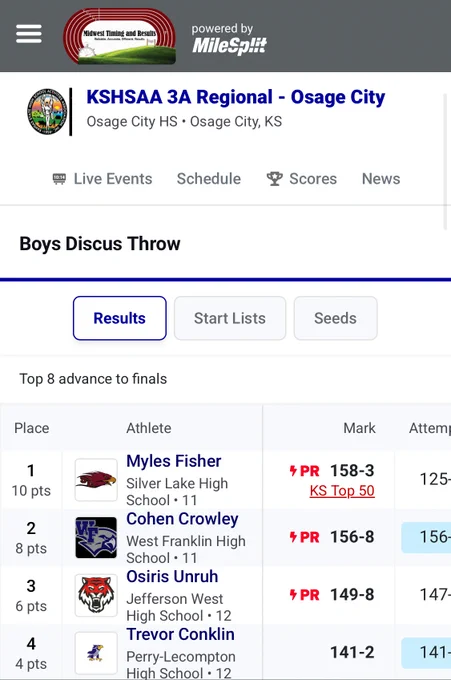Screen dimensions: 451x680
Task: Click the Midwest Timing and Results logo
Action: [120, 36]
